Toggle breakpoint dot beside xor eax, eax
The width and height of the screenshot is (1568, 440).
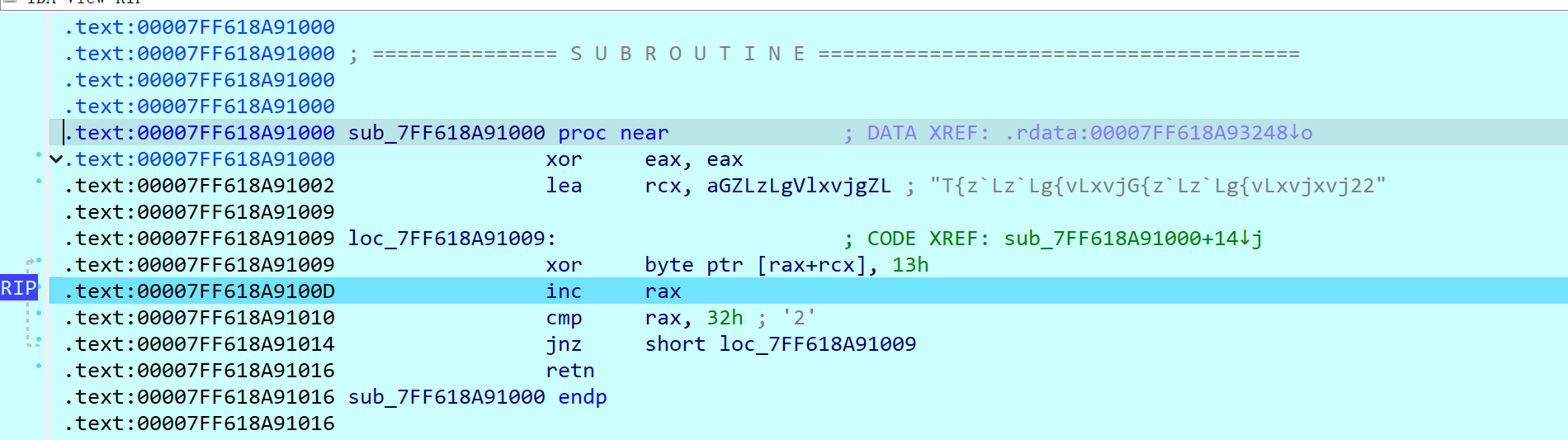tap(38, 155)
